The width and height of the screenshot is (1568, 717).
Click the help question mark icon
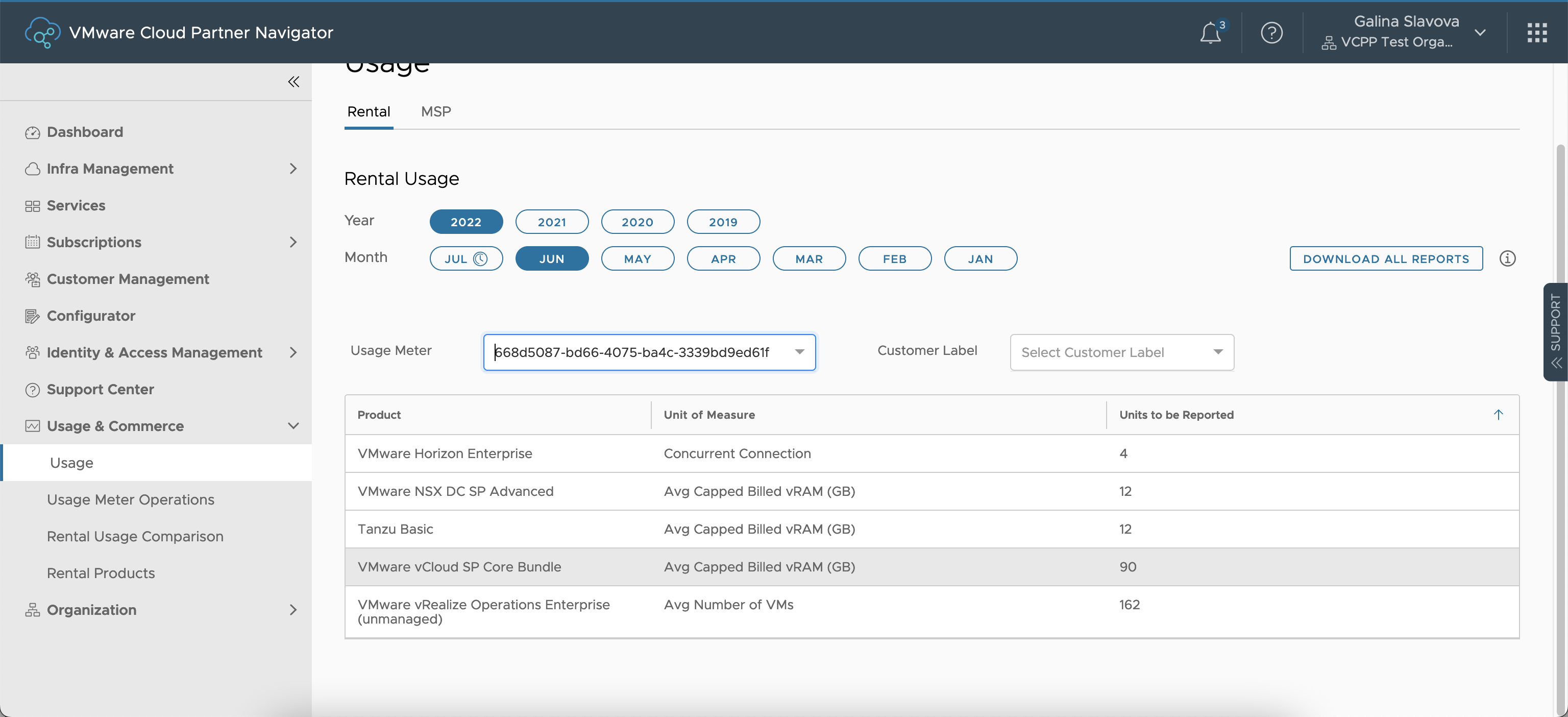1271,33
